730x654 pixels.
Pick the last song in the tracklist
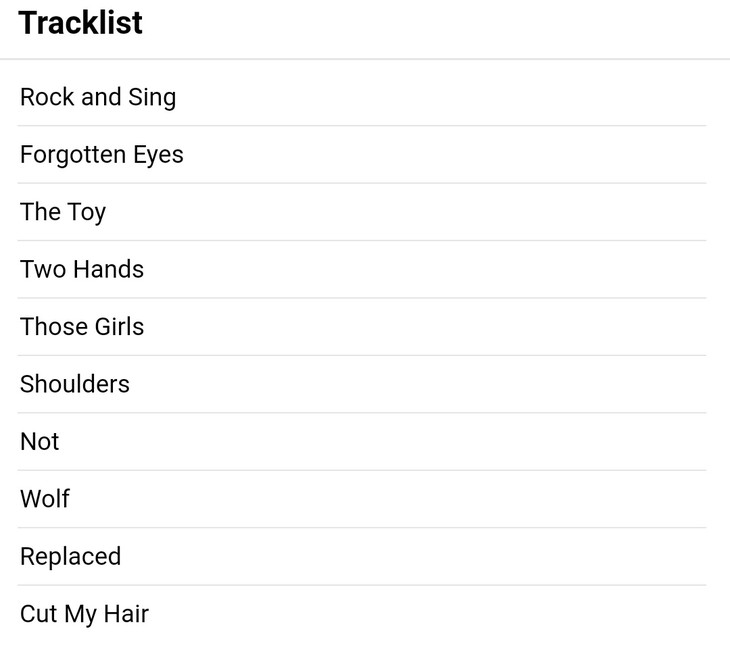tap(84, 614)
